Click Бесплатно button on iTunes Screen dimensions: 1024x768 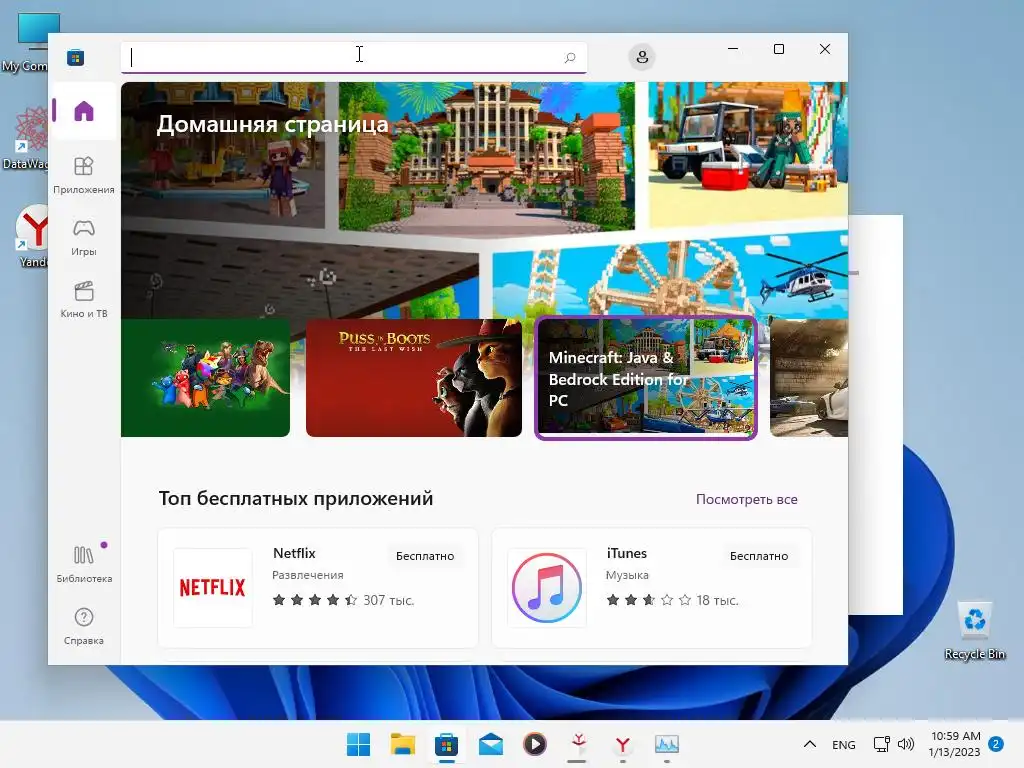(x=759, y=556)
